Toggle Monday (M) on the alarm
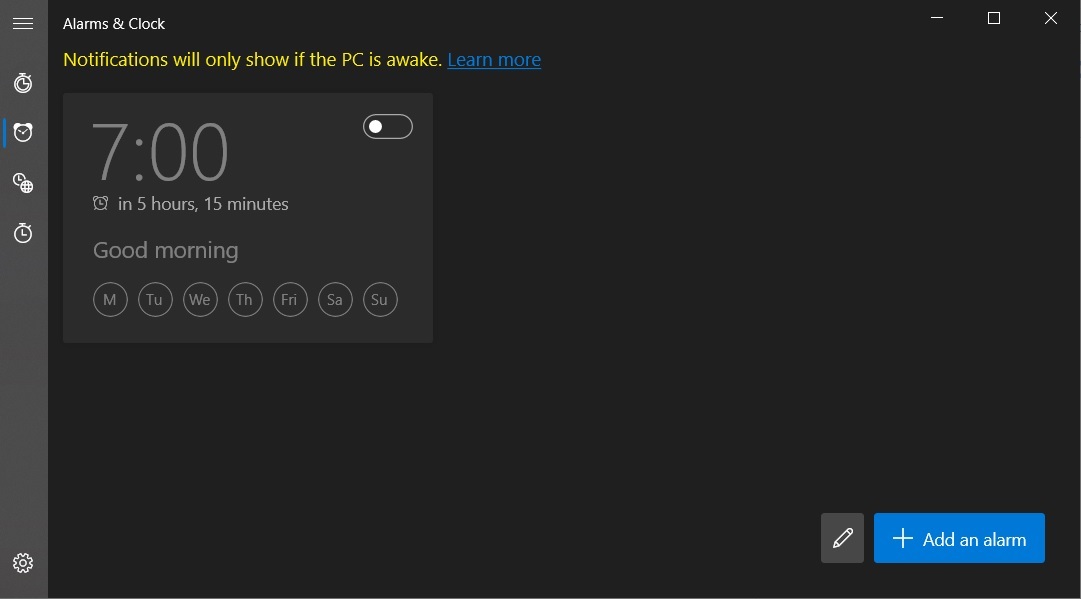Image resolution: width=1081 pixels, height=599 pixels. [x=110, y=300]
